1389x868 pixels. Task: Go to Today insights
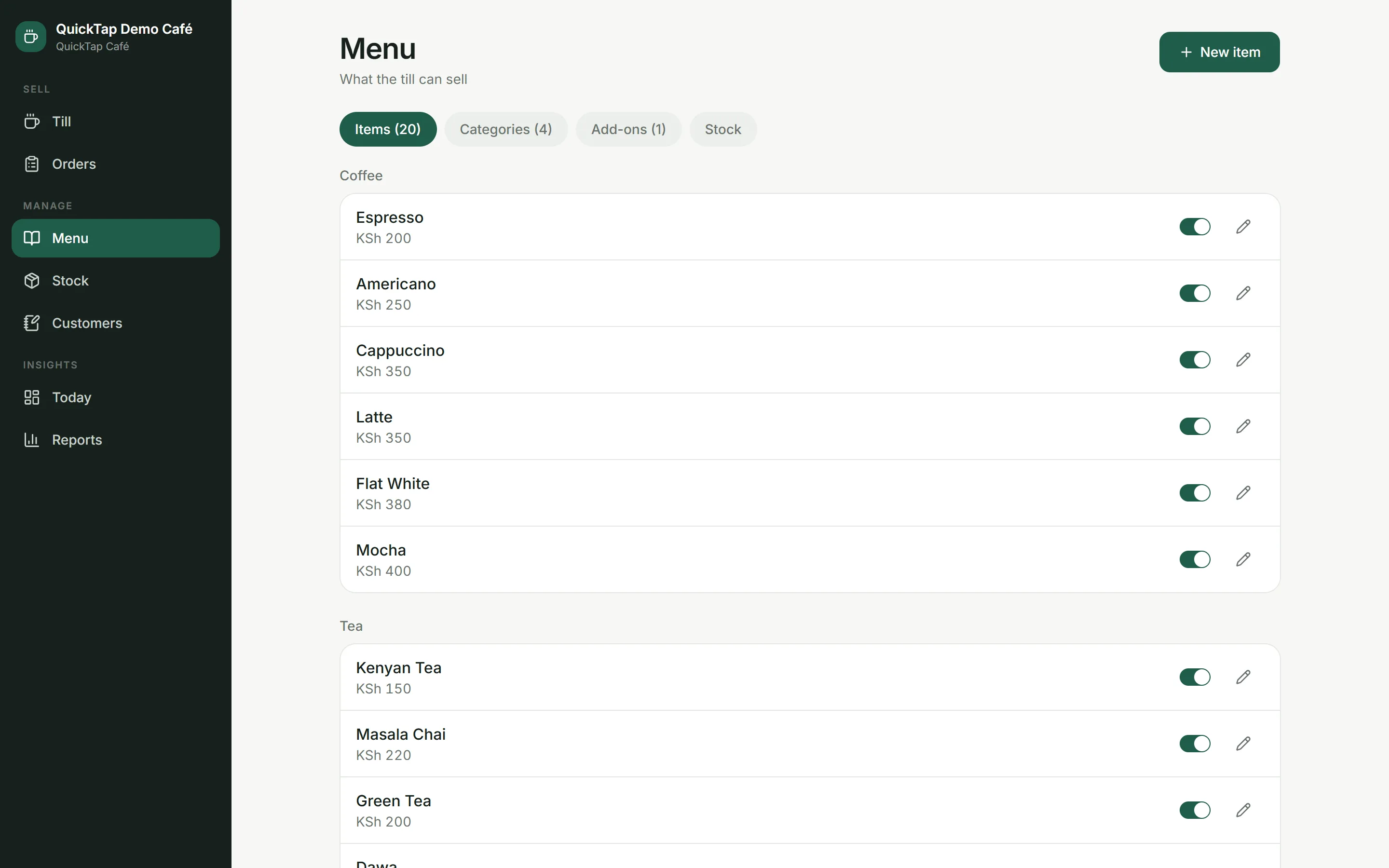(x=115, y=397)
